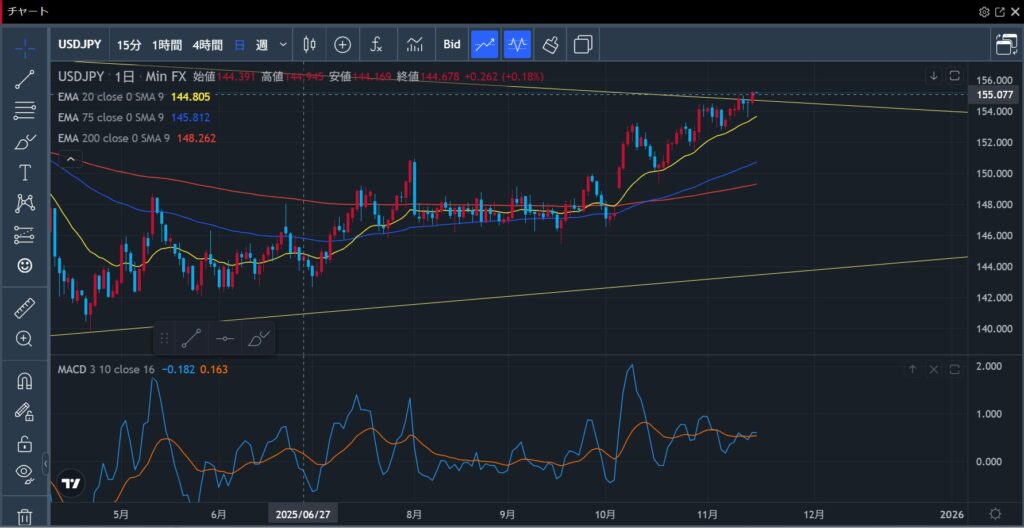Switch to the 4時間 timeframe
The height and width of the screenshot is (528, 1024).
click(208, 45)
